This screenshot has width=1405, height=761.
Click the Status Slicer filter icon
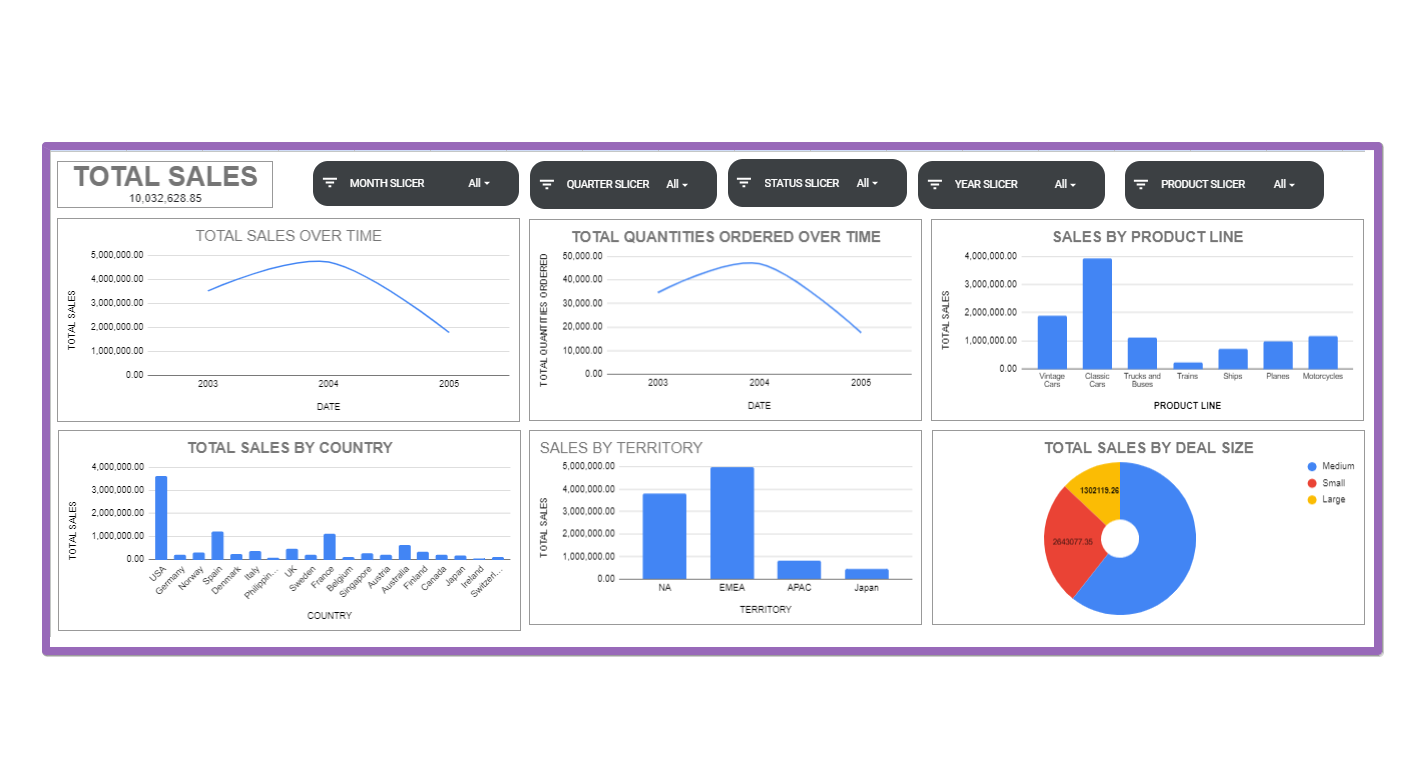click(743, 182)
